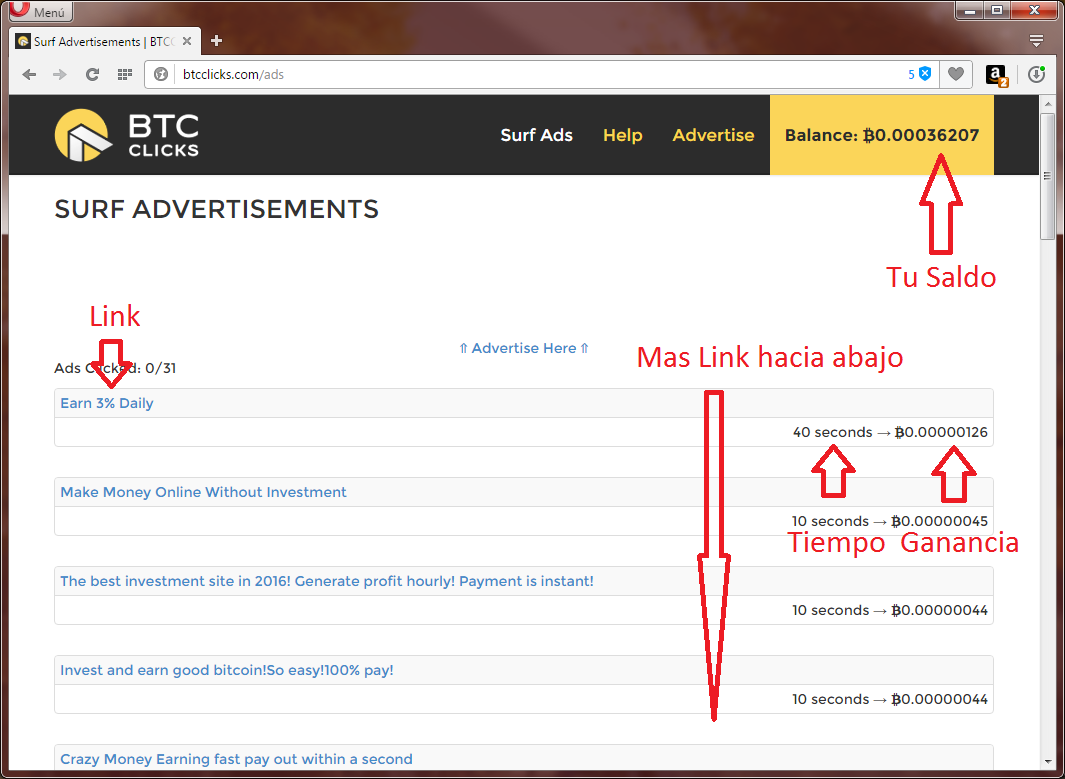Click the BTC Clicks logo
Screen dimensions: 1065x779
tap(127, 135)
